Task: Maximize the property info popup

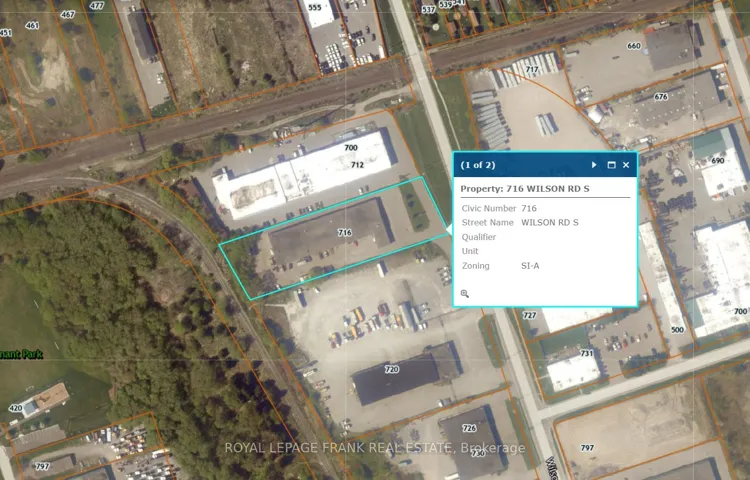Action: [611, 165]
